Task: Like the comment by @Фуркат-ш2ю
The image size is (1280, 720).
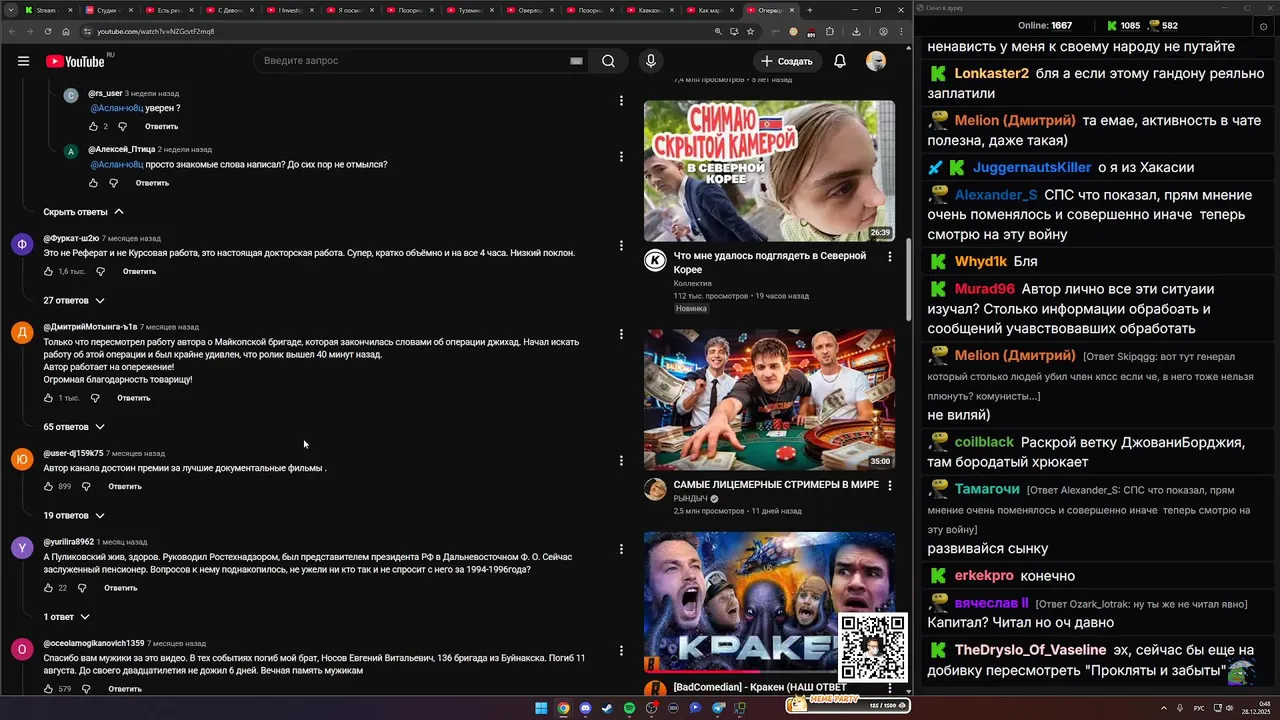Action: coord(48,271)
